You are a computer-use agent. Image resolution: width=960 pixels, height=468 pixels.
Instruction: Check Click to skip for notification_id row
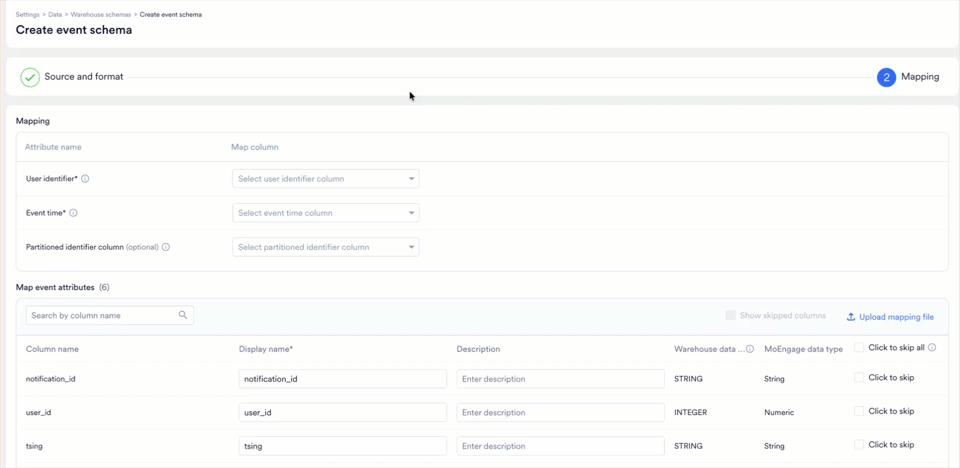859,377
